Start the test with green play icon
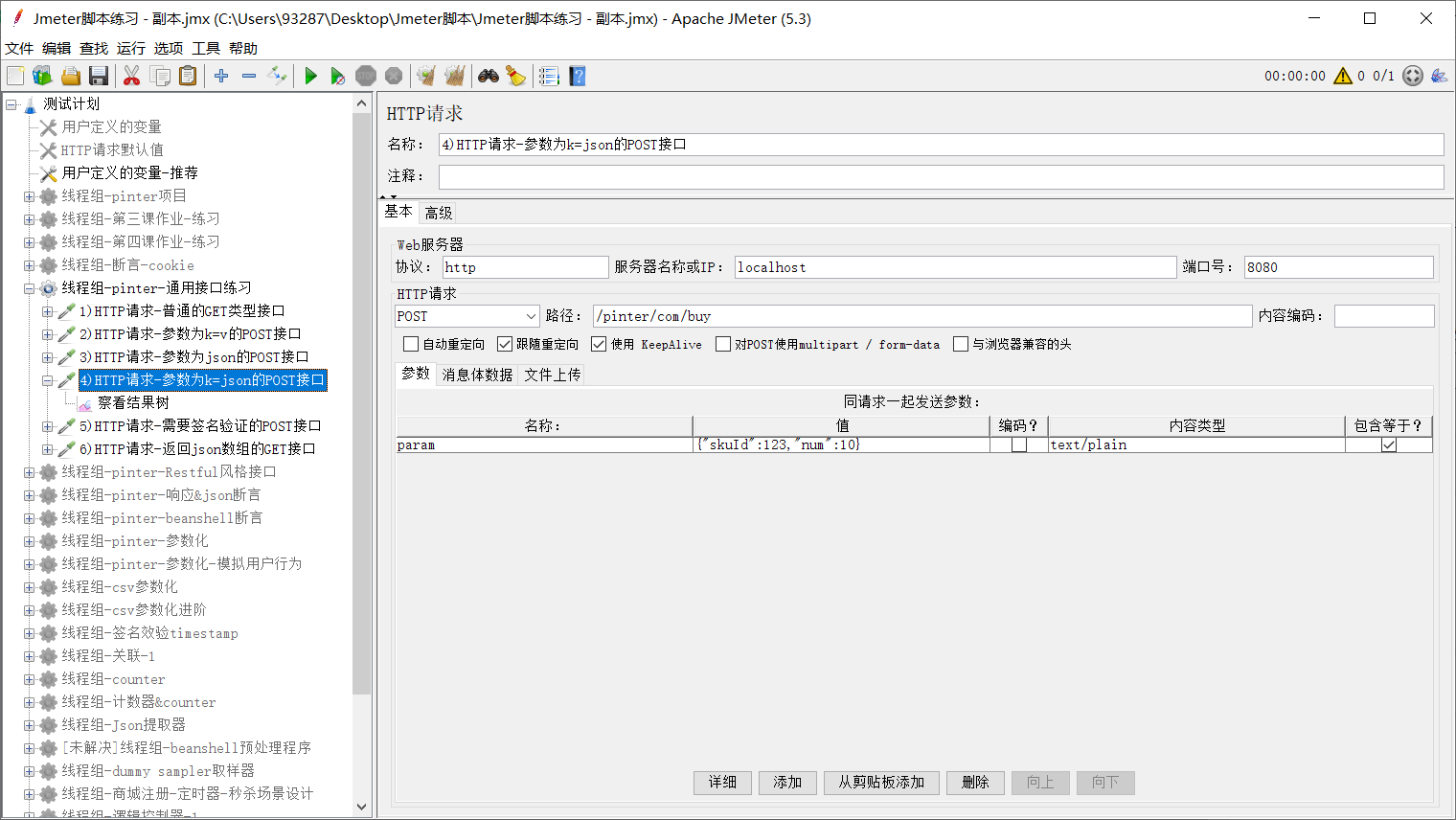The image size is (1456, 820). tap(310, 76)
